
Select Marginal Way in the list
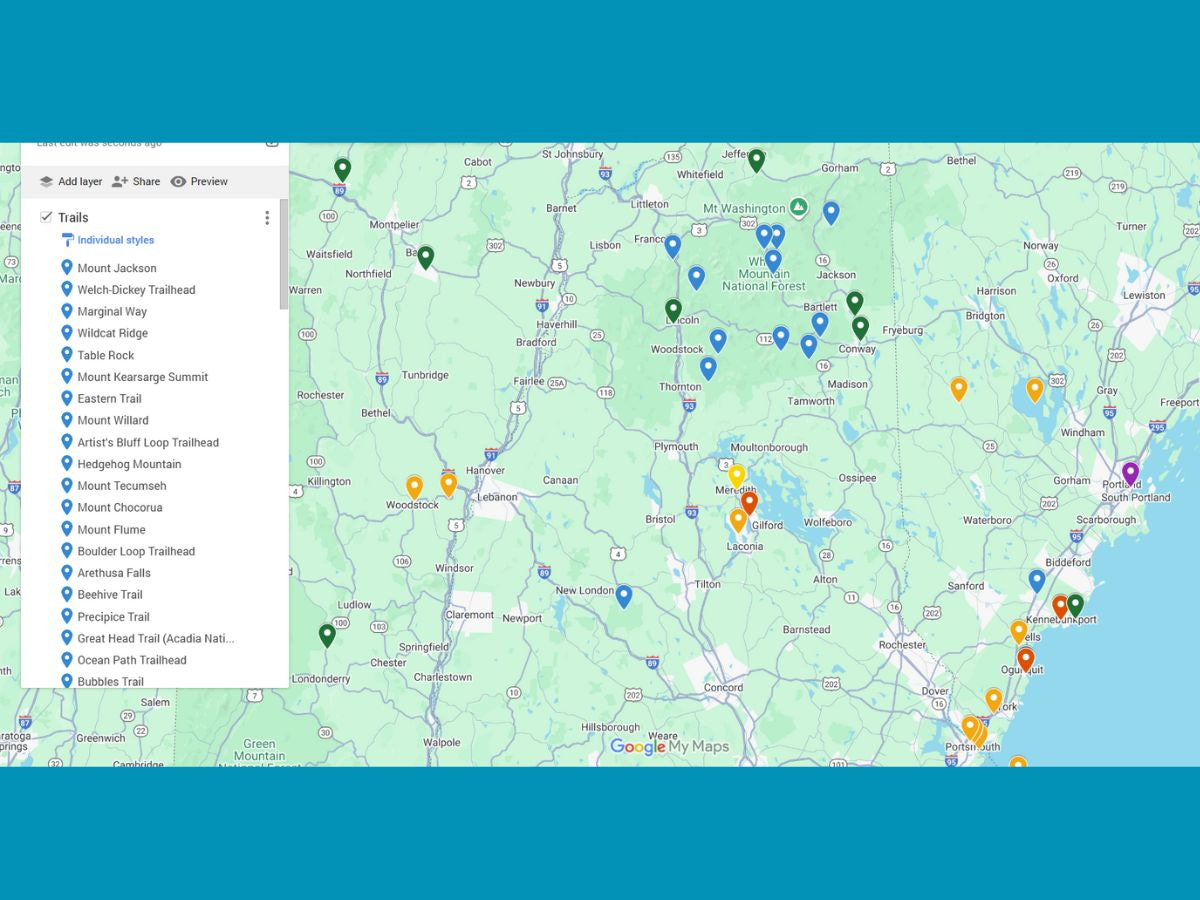click(x=112, y=312)
